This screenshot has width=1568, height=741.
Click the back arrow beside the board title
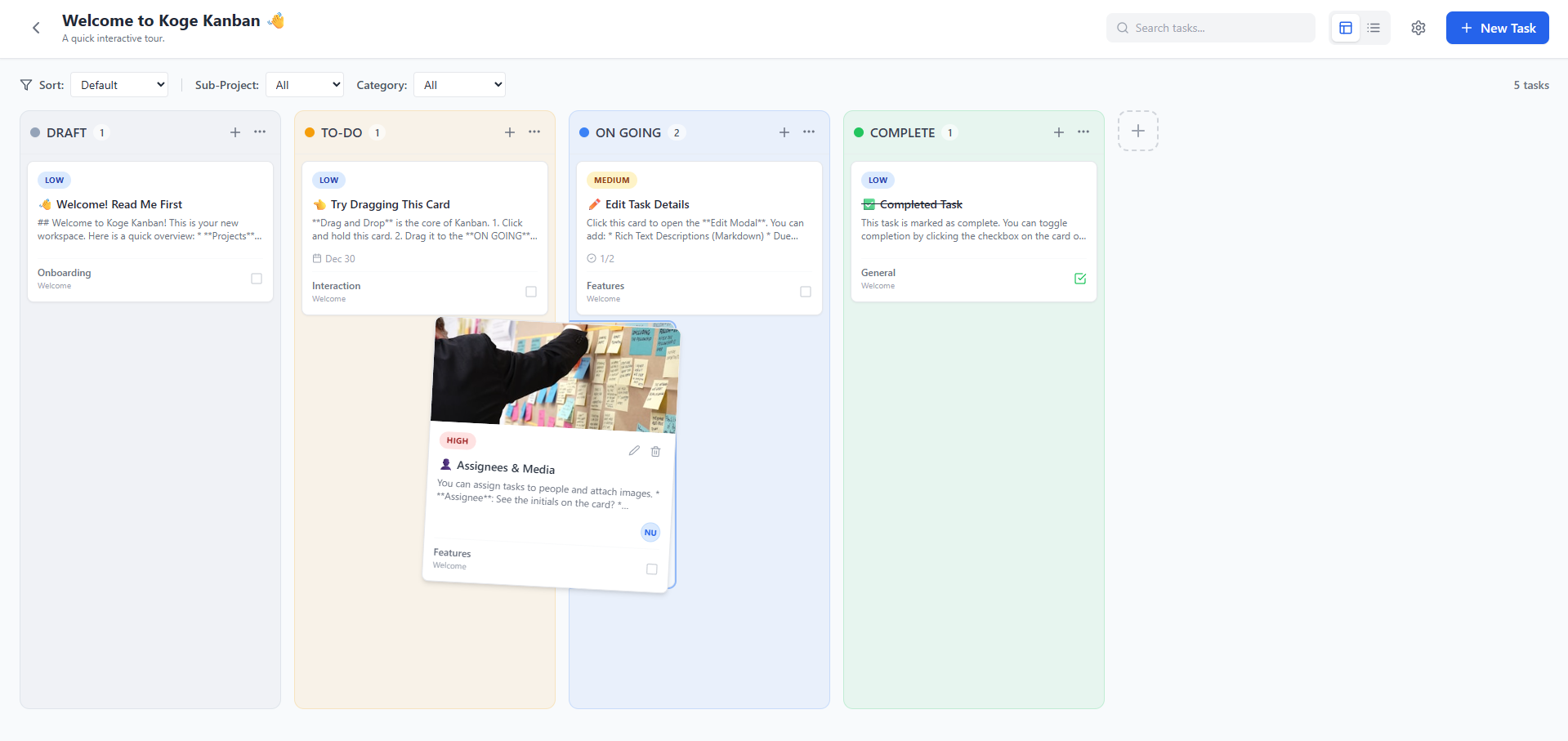tap(36, 27)
